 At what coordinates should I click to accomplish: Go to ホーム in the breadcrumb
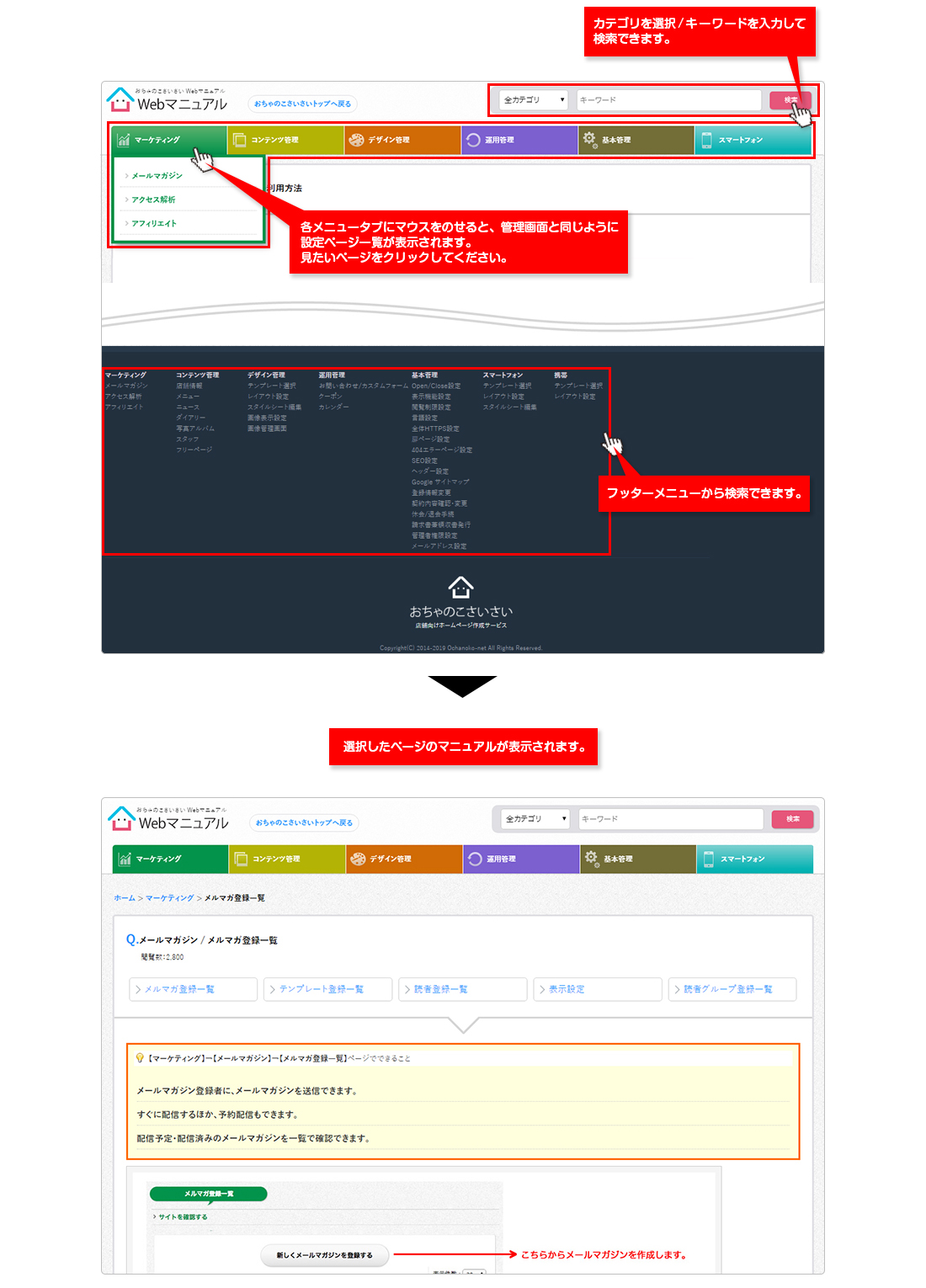pos(125,898)
